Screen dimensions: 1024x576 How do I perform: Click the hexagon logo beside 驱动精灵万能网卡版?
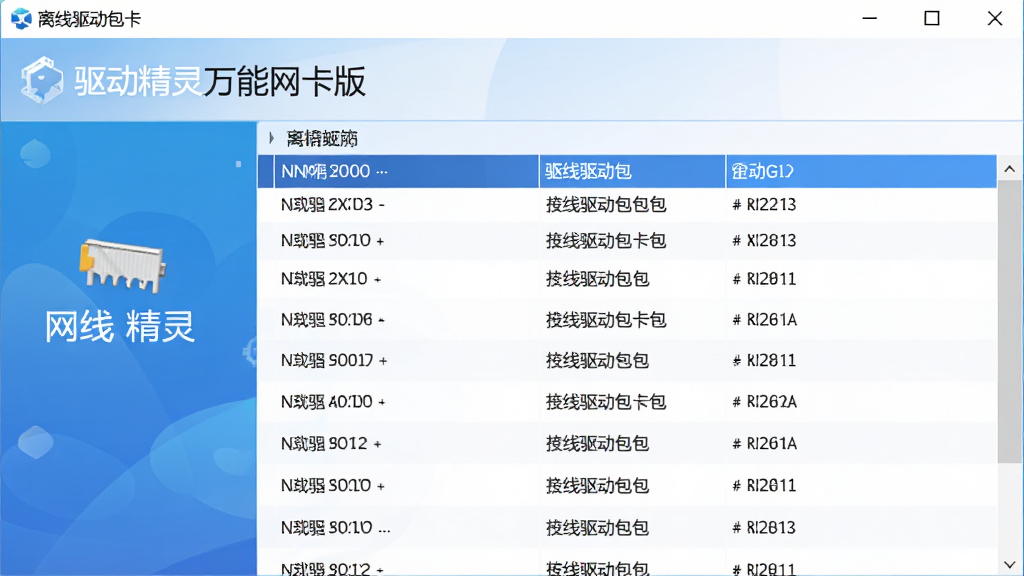pyautogui.click(x=42, y=80)
